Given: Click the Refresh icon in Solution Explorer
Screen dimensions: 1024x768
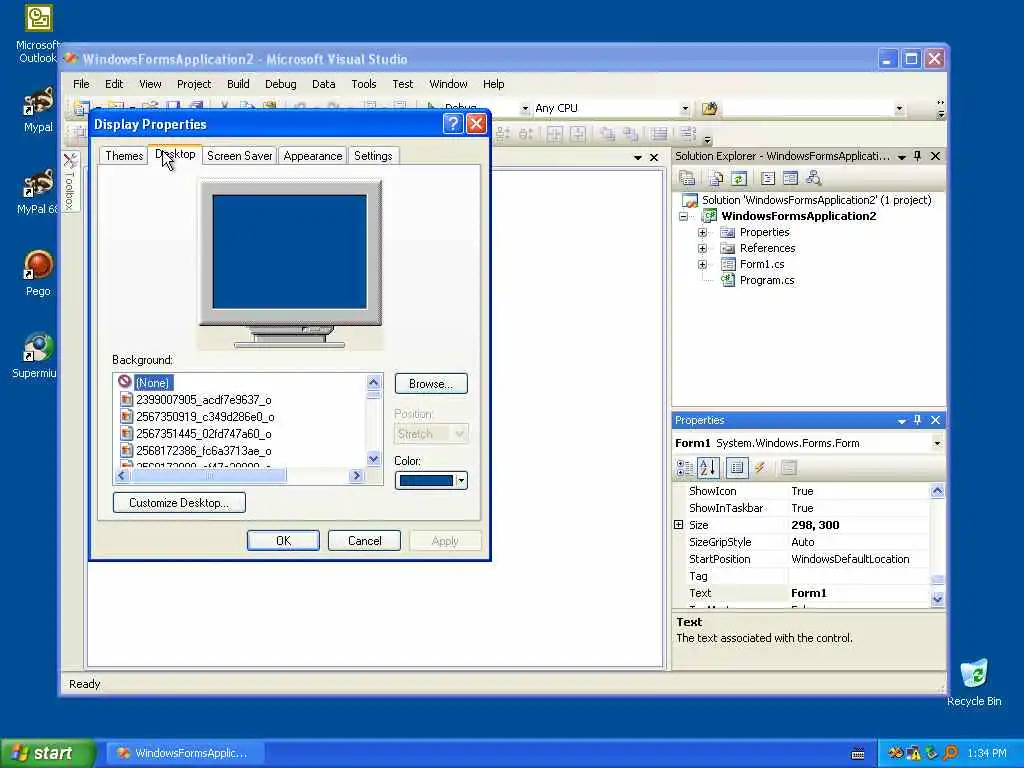Looking at the screenshot, I should [x=738, y=178].
